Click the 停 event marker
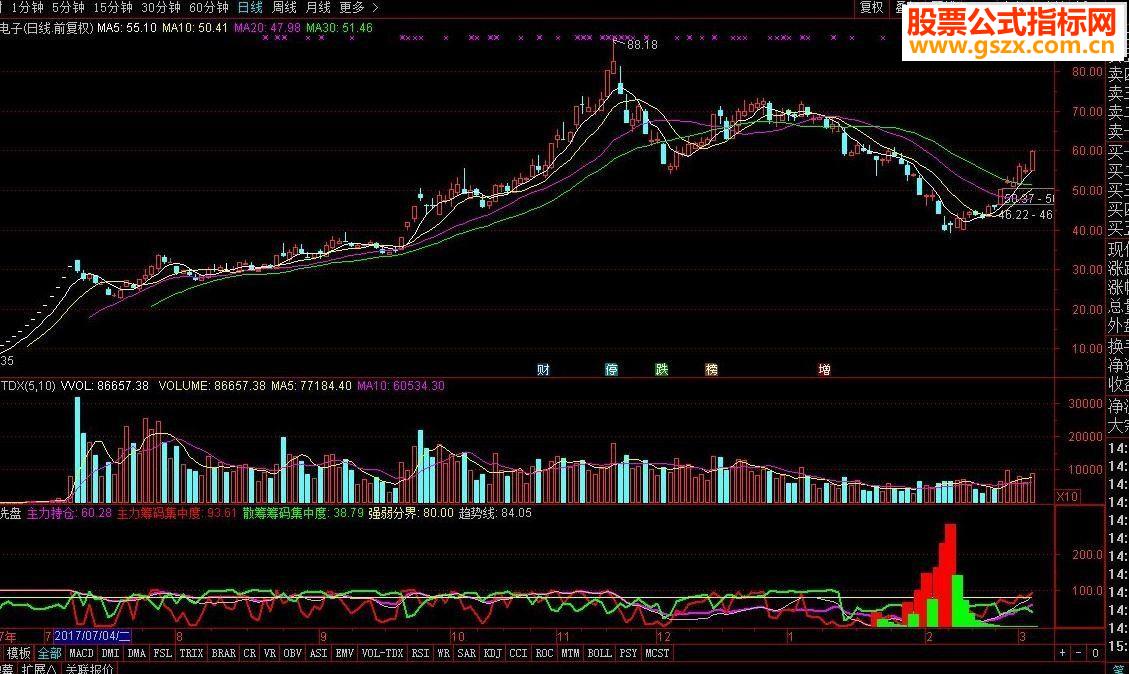Screen dimensions: 1129x674 (611, 369)
